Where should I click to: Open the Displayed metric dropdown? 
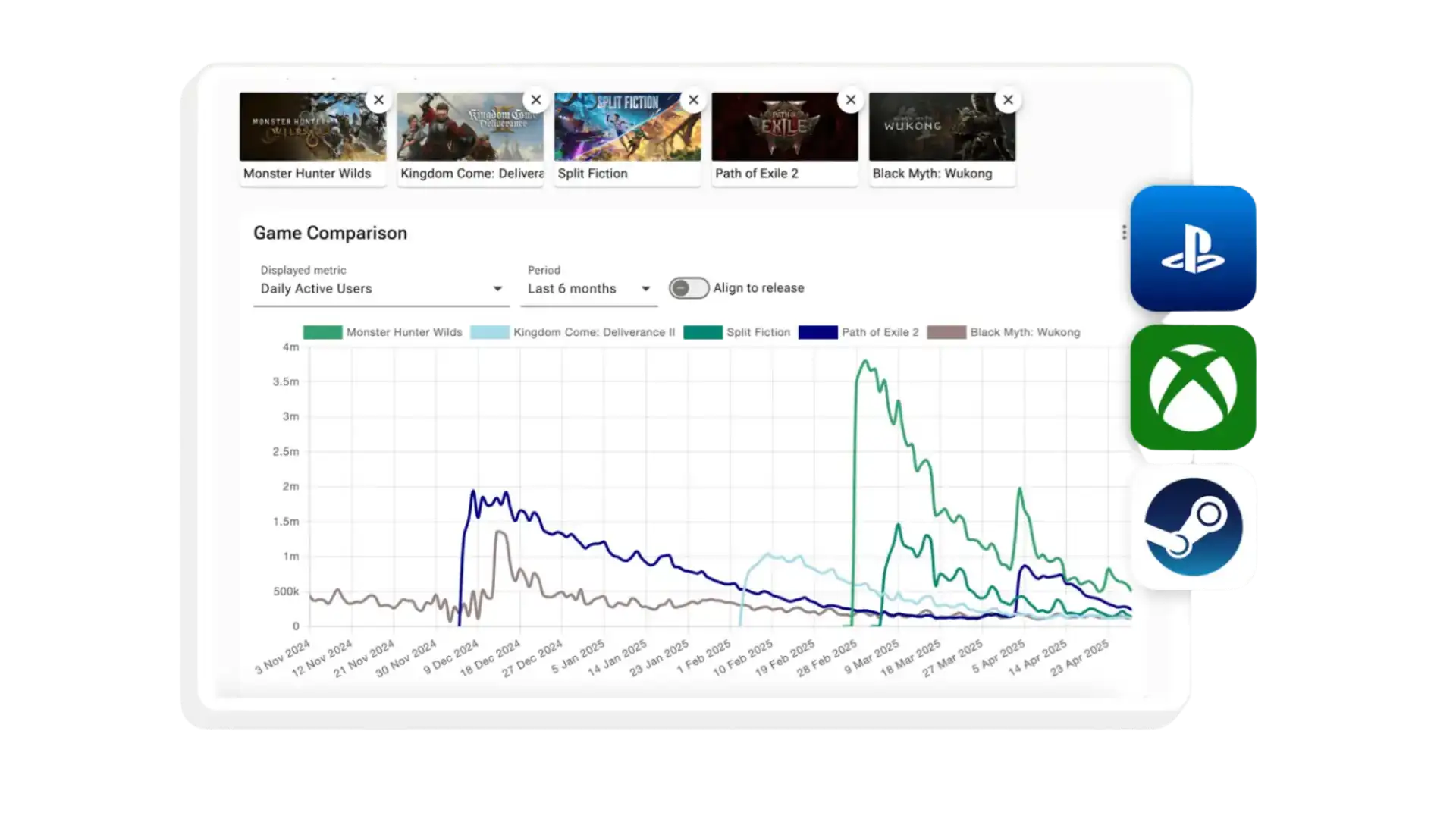(x=381, y=289)
